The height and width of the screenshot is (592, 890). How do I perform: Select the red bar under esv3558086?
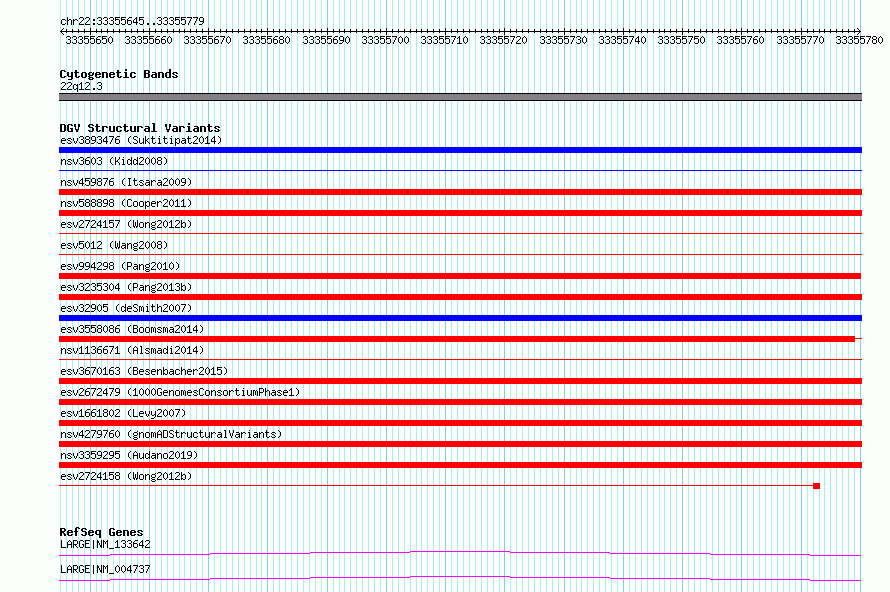click(x=457, y=339)
